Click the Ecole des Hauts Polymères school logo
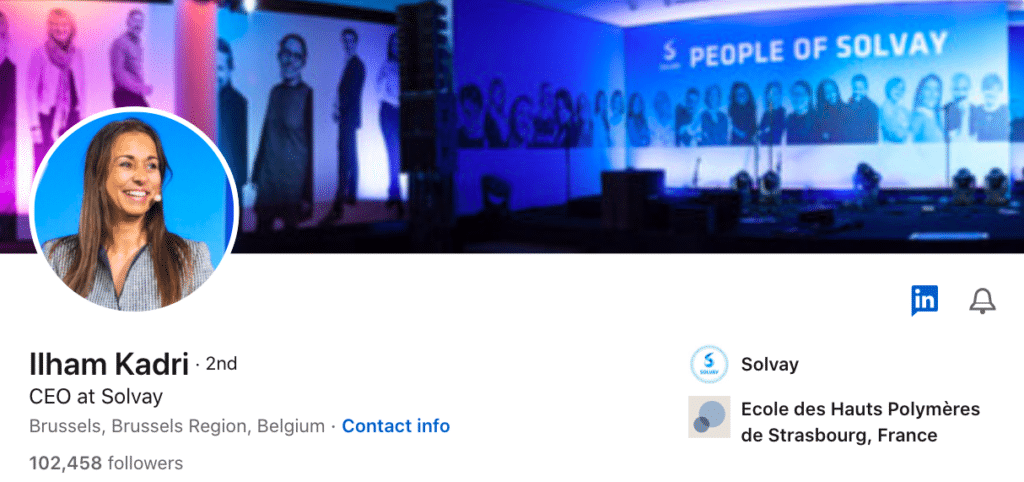The width and height of the screenshot is (1024, 482). point(709,417)
